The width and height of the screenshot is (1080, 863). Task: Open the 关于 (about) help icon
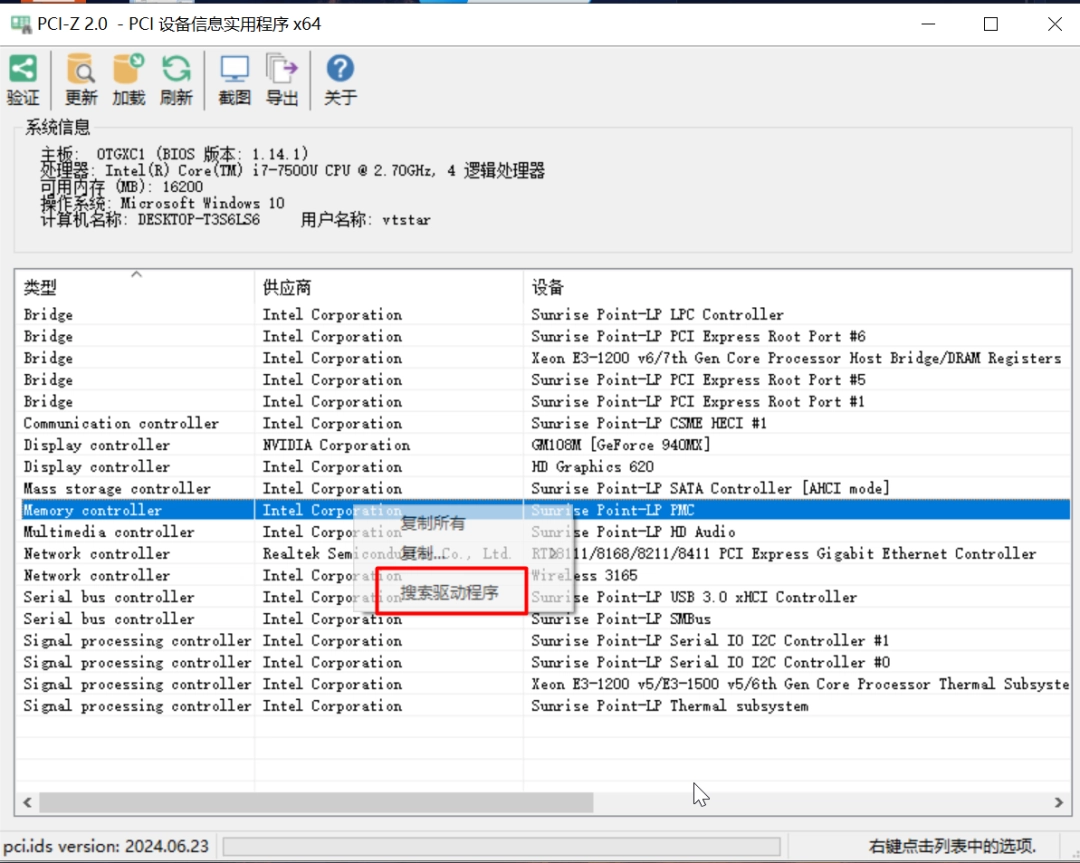click(340, 79)
